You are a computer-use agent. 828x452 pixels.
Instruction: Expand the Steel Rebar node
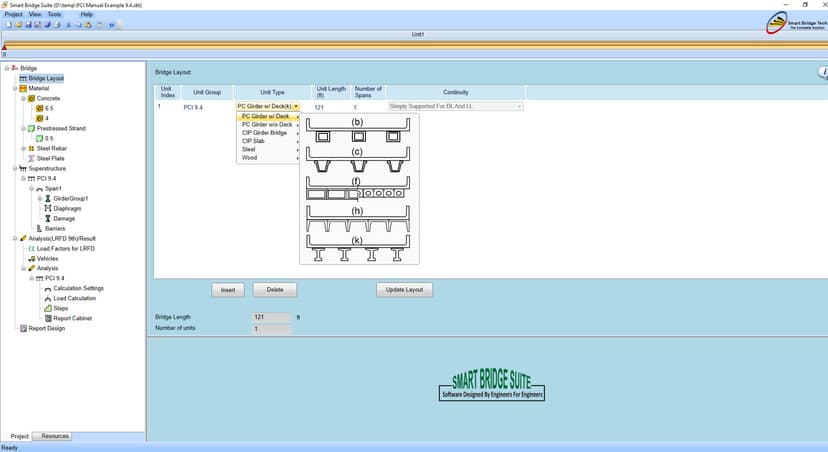pyautogui.click(x=24, y=148)
